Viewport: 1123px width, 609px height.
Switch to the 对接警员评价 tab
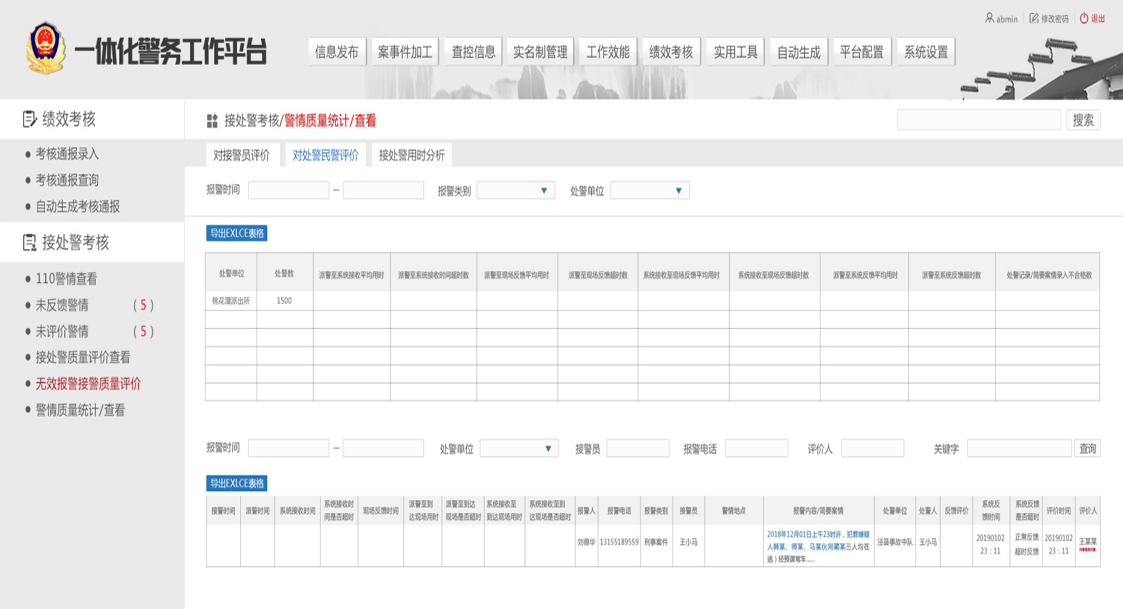(241, 155)
